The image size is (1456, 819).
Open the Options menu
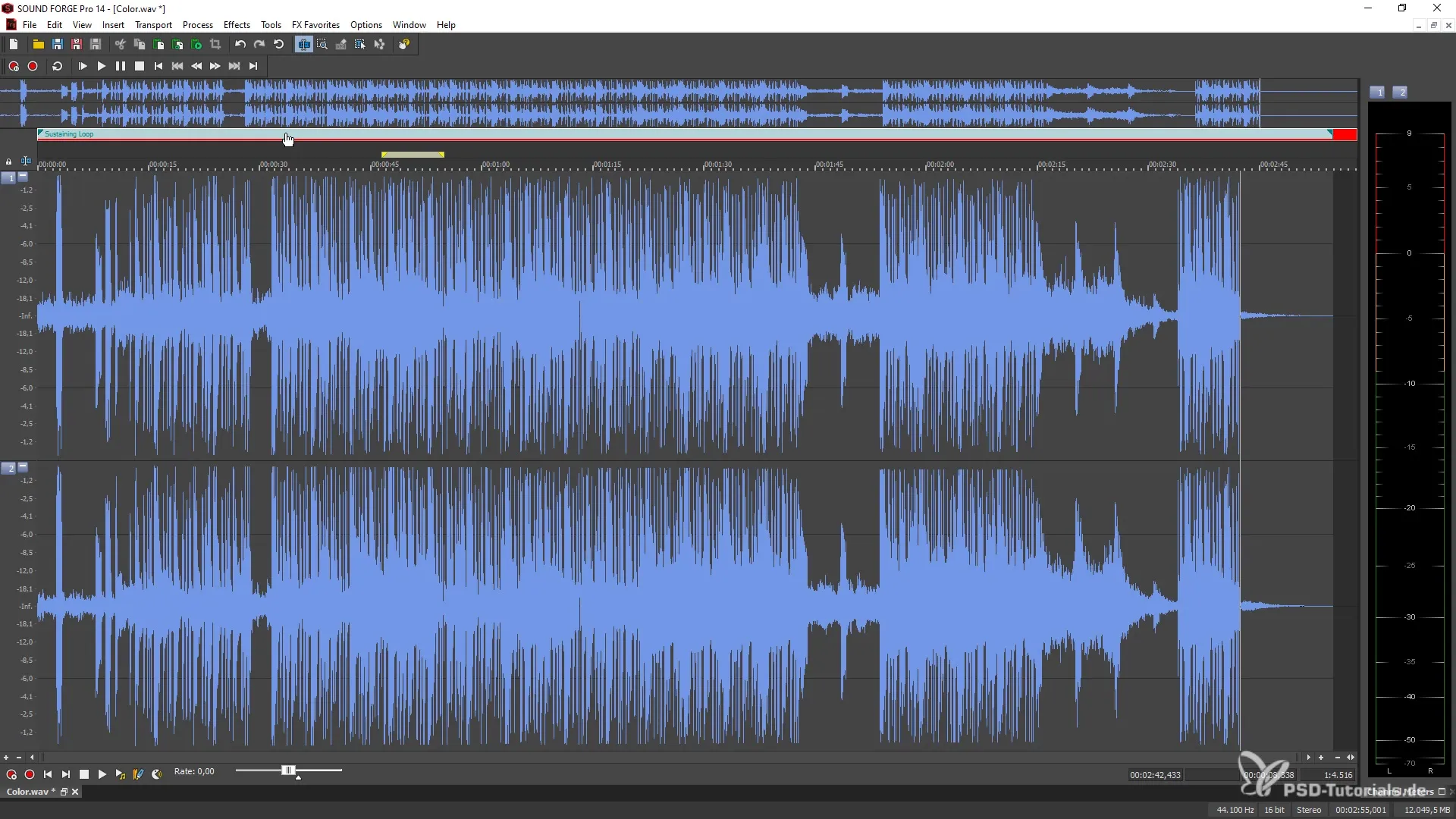(x=366, y=24)
